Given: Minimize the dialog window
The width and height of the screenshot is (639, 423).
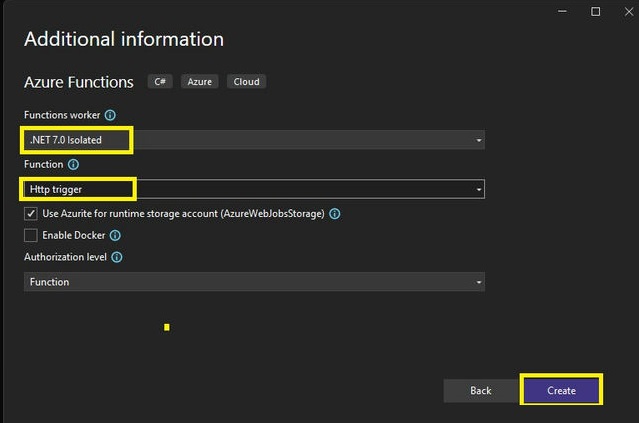Looking at the screenshot, I should [562, 11].
